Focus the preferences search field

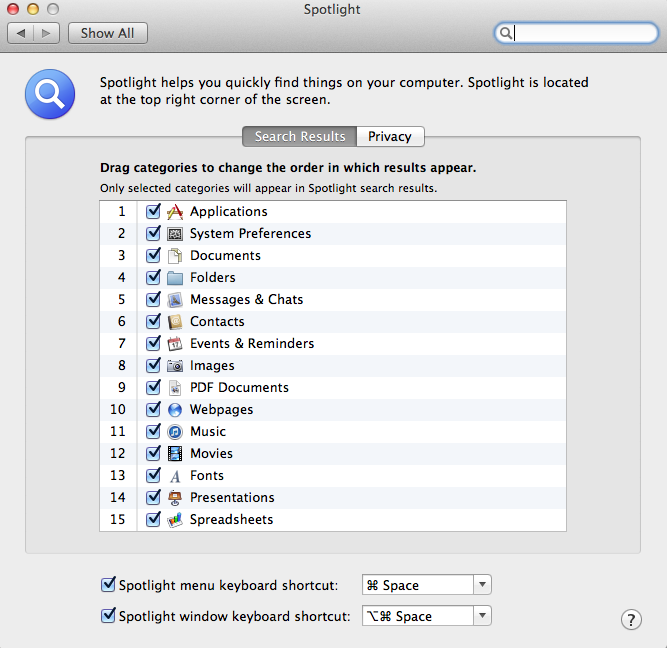pyautogui.click(x=576, y=33)
